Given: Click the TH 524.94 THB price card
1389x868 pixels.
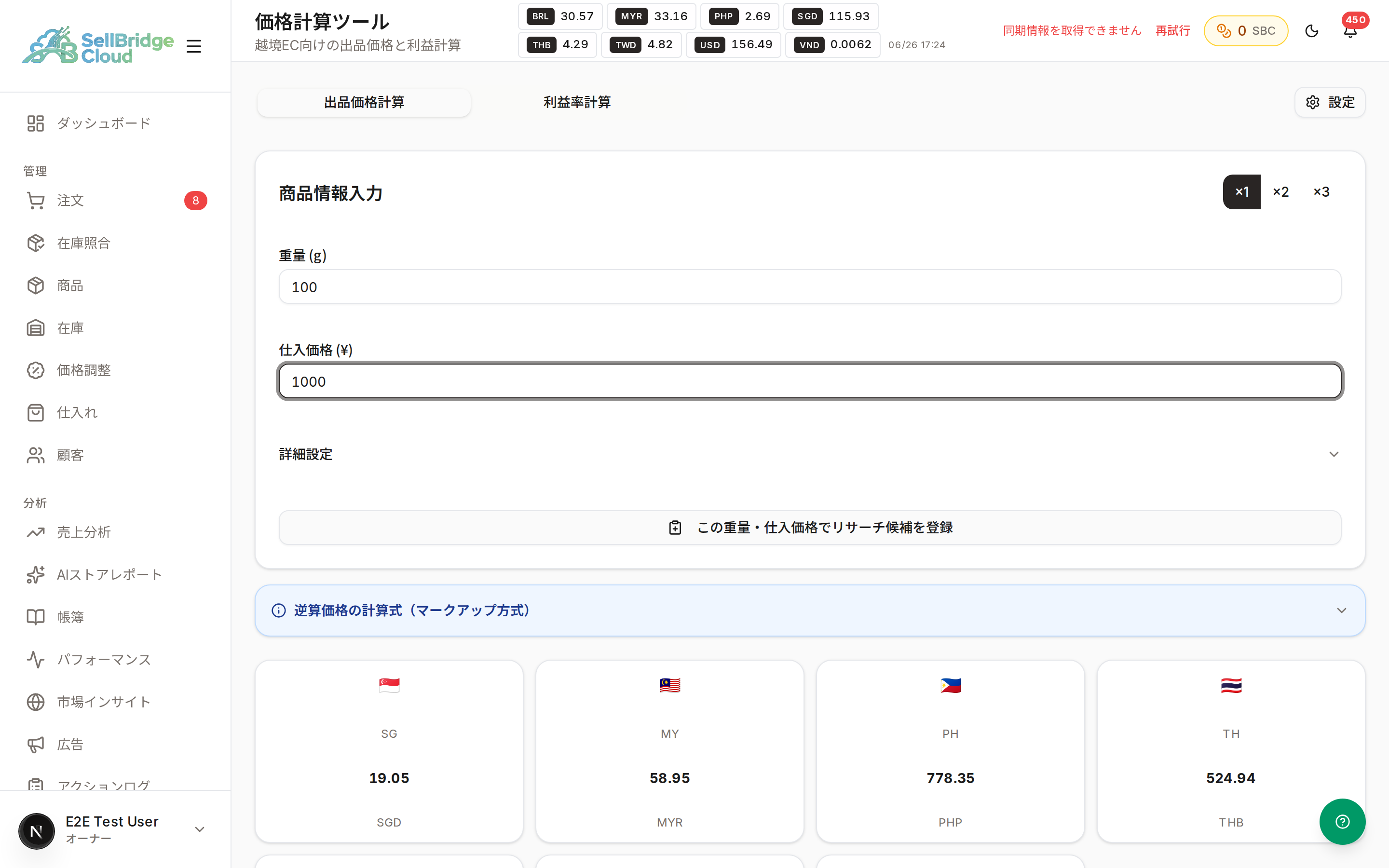Looking at the screenshot, I should point(1231,751).
